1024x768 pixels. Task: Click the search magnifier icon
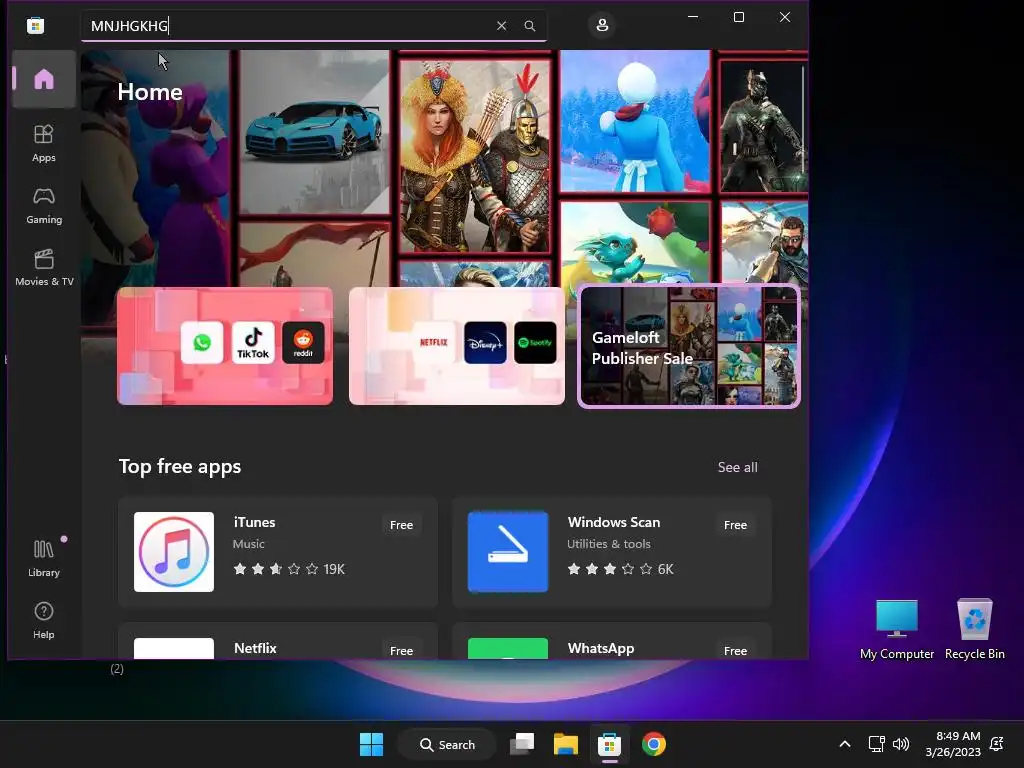pos(530,25)
